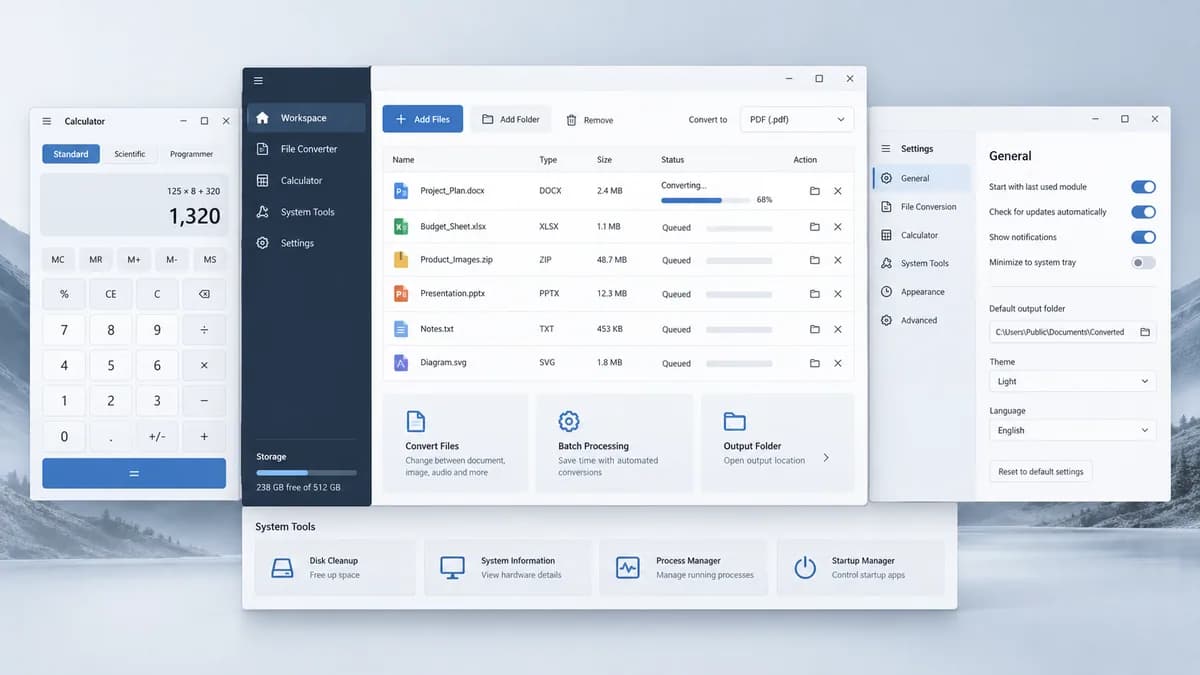Image resolution: width=1200 pixels, height=675 pixels.
Task: Launch Process Manager tile
Action: click(x=684, y=568)
